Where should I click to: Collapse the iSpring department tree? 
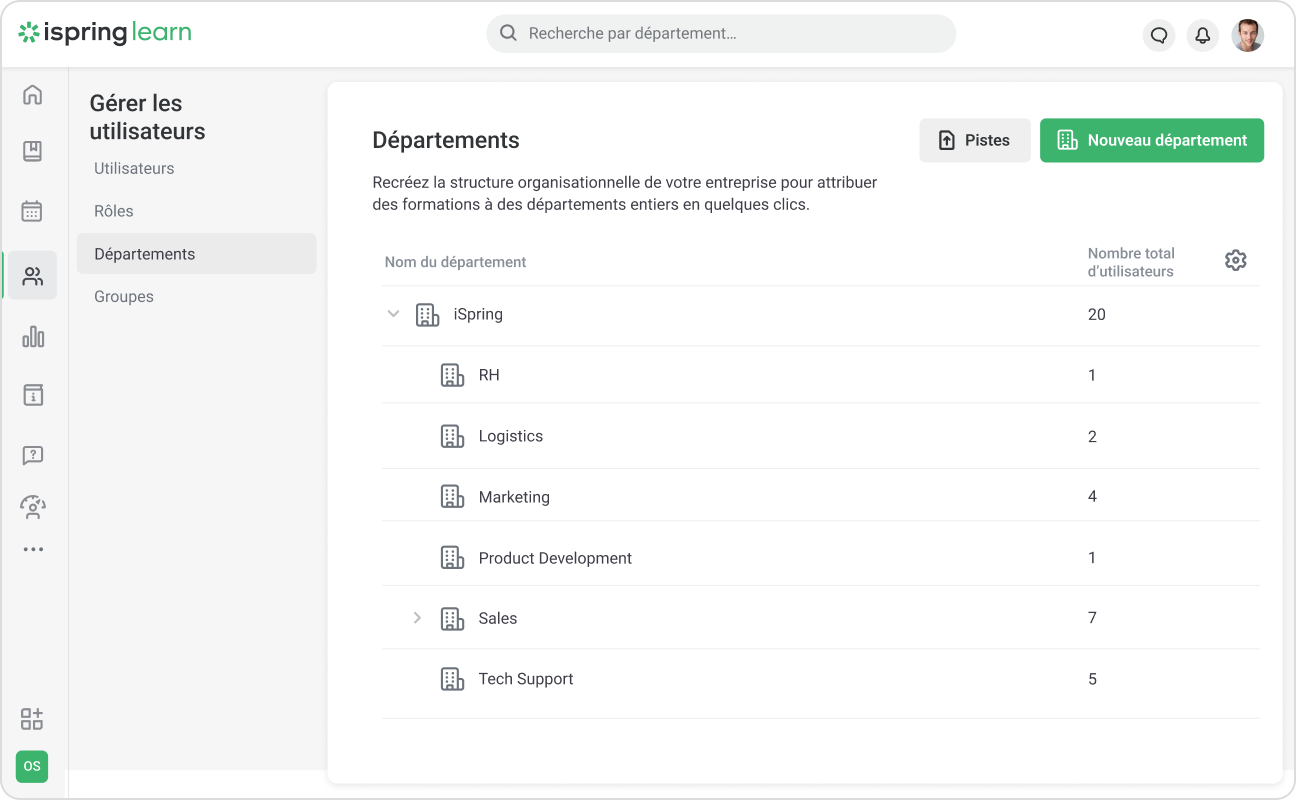click(393, 314)
